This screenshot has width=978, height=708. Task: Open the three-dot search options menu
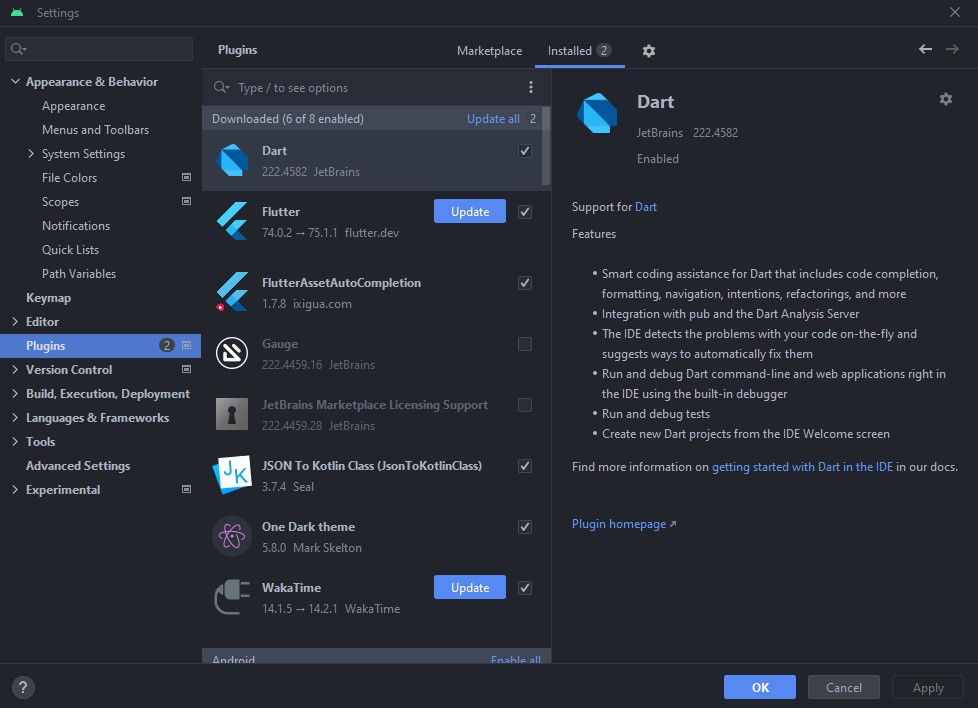pyautogui.click(x=531, y=88)
